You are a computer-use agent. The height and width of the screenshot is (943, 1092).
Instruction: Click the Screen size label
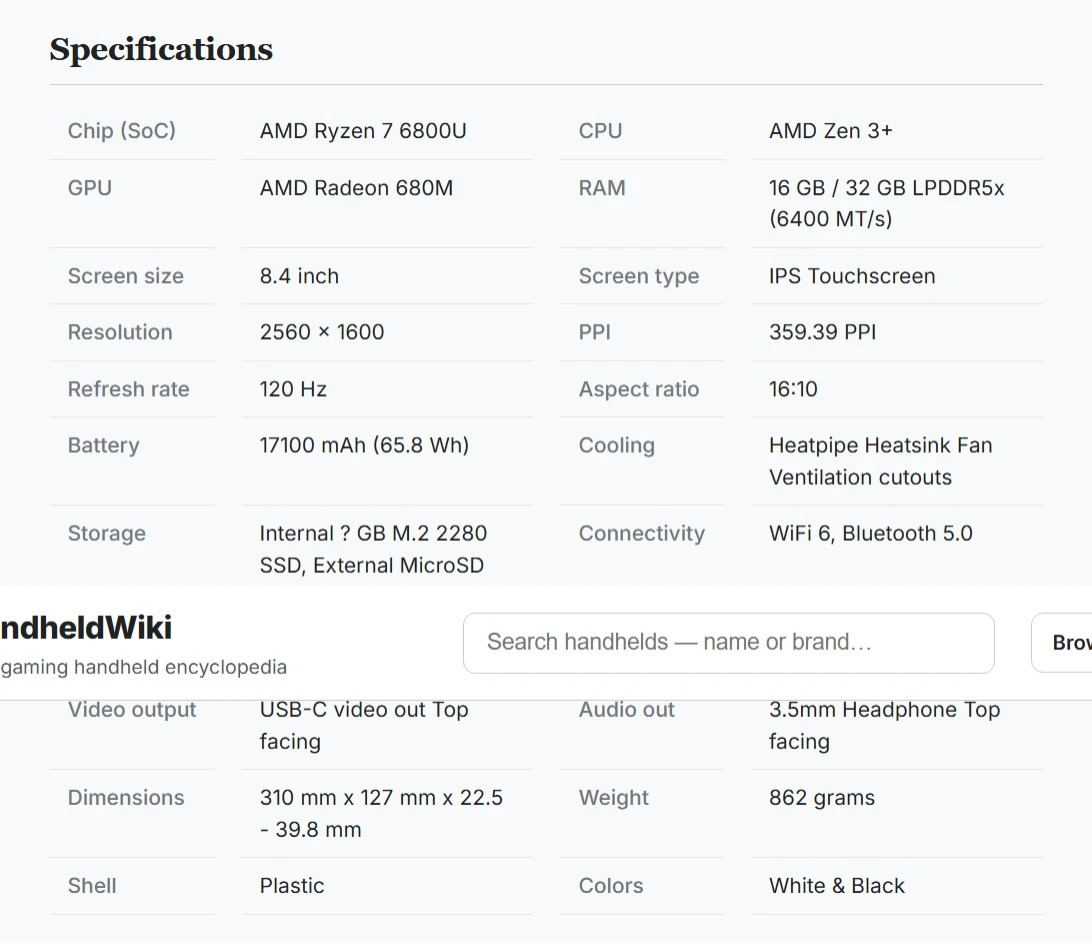(x=125, y=276)
